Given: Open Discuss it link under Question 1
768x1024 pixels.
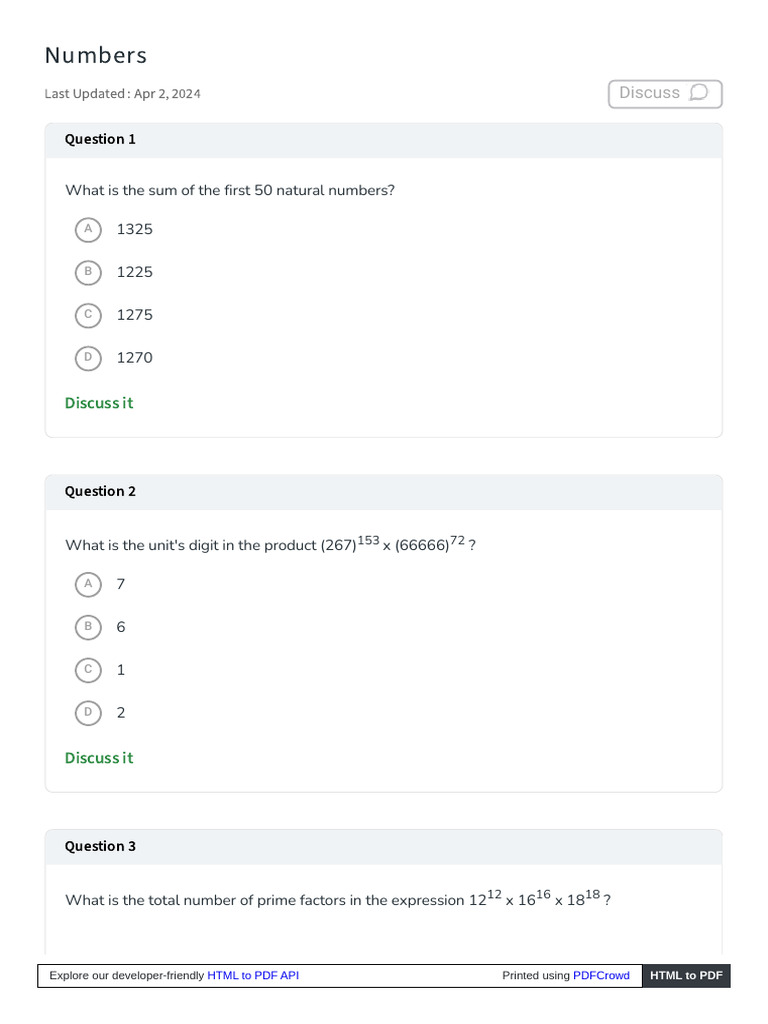Looking at the screenshot, I should coord(99,403).
